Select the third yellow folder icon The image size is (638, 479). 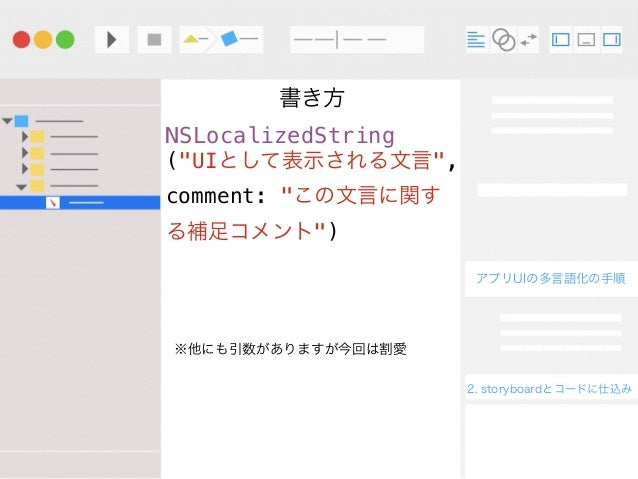click(x=37, y=169)
